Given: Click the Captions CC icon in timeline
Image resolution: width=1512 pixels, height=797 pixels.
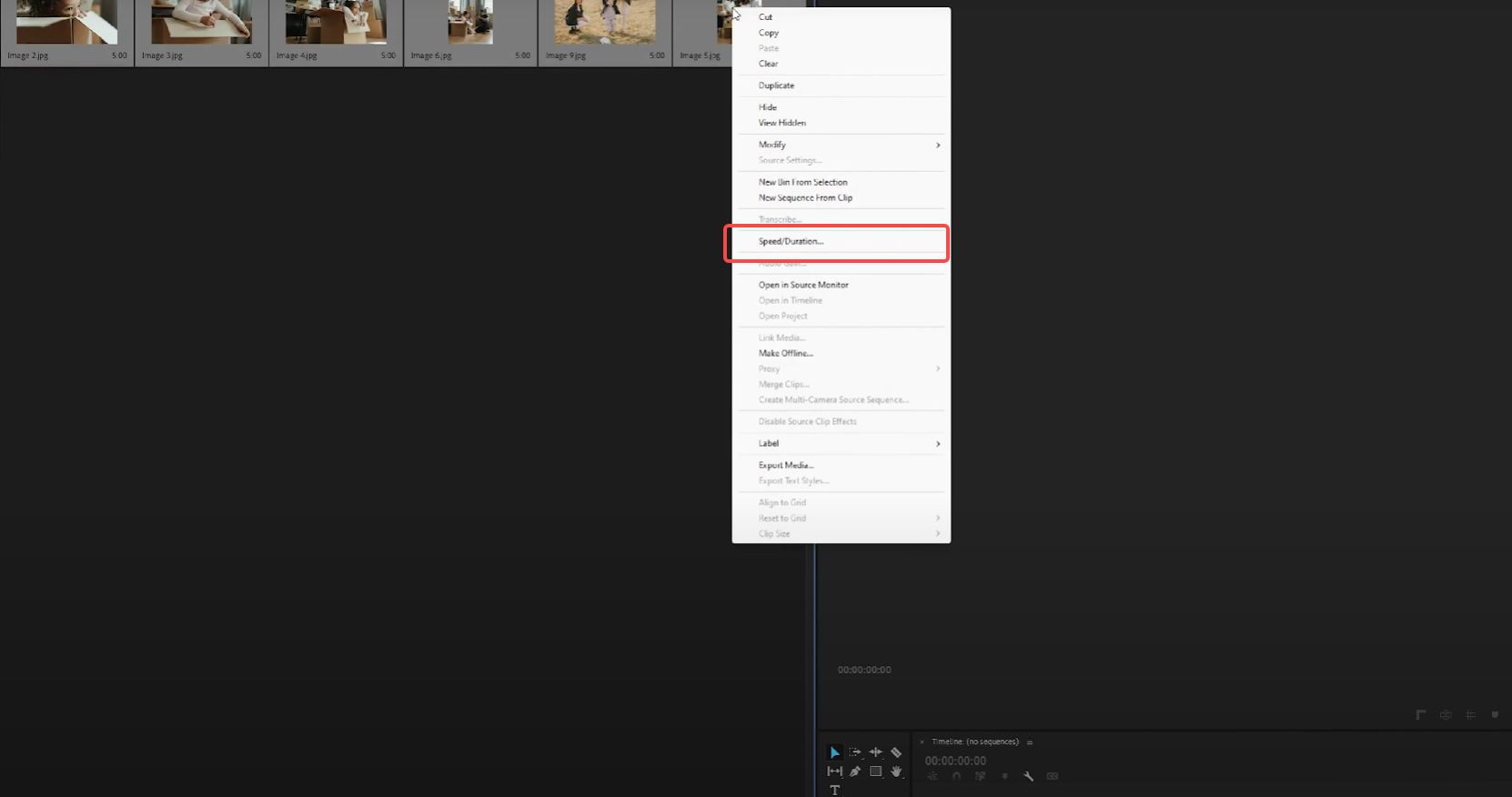Looking at the screenshot, I should pyautogui.click(x=1053, y=776).
